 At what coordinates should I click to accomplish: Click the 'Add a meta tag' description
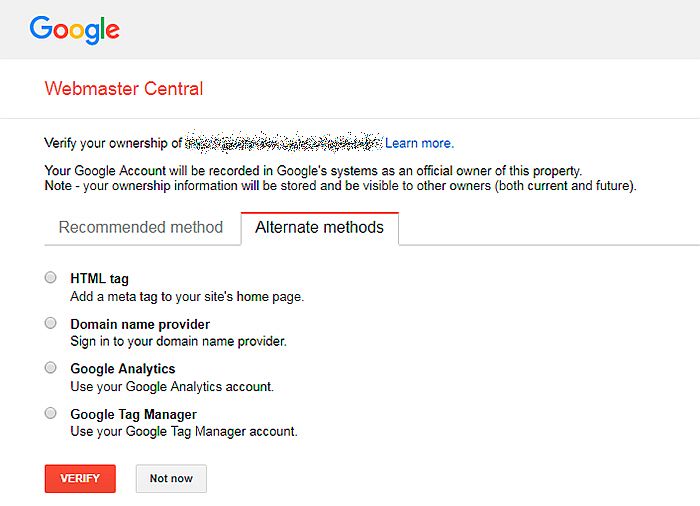coord(187,297)
